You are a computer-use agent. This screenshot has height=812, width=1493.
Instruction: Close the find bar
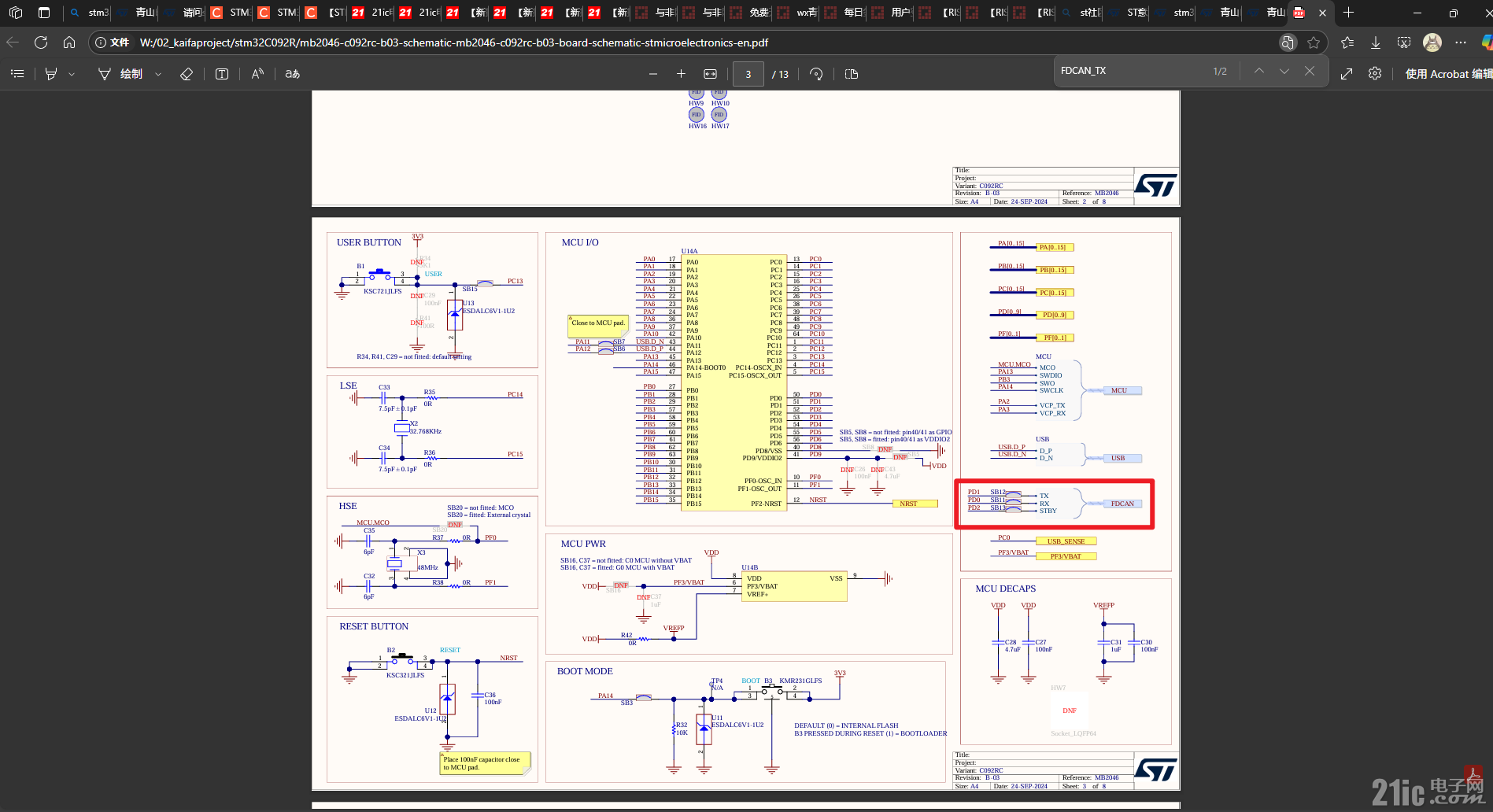[1310, 71]
